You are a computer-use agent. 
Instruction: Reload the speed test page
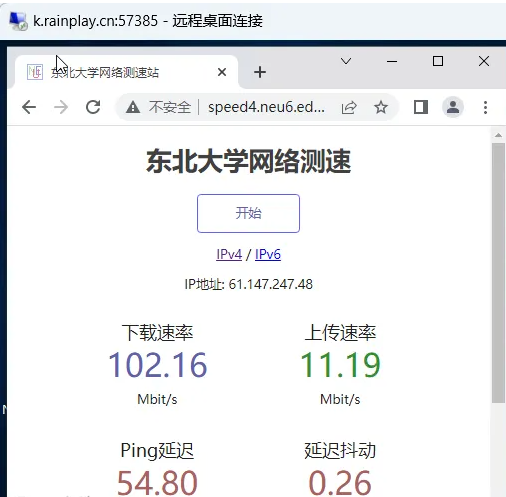(x=93, y=107)
